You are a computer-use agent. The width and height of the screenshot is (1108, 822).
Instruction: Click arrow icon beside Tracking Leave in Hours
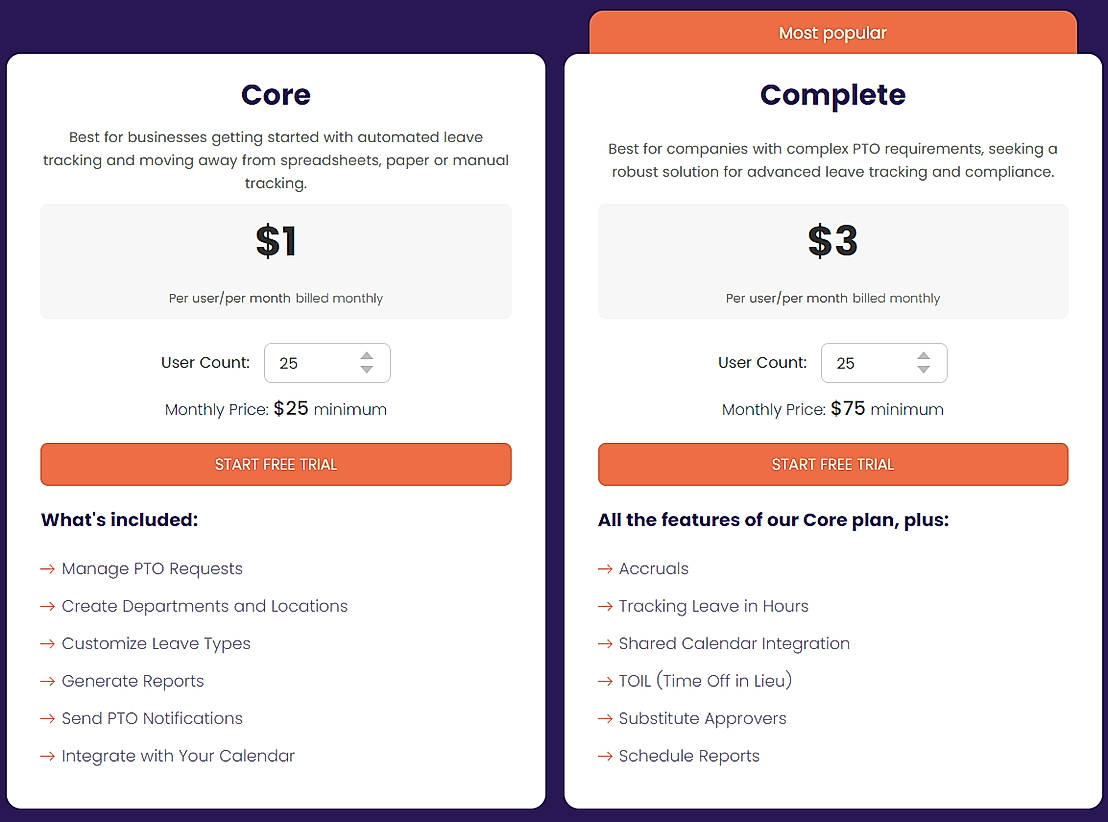click(x=604, y=606)
